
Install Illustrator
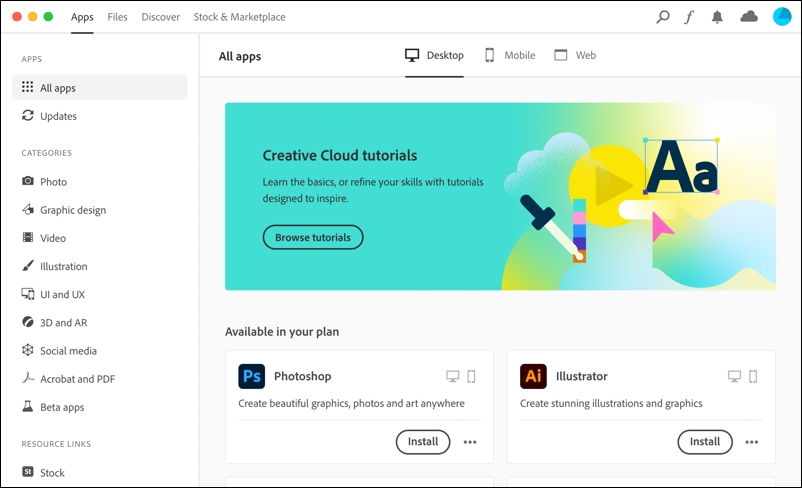(705, 442)
